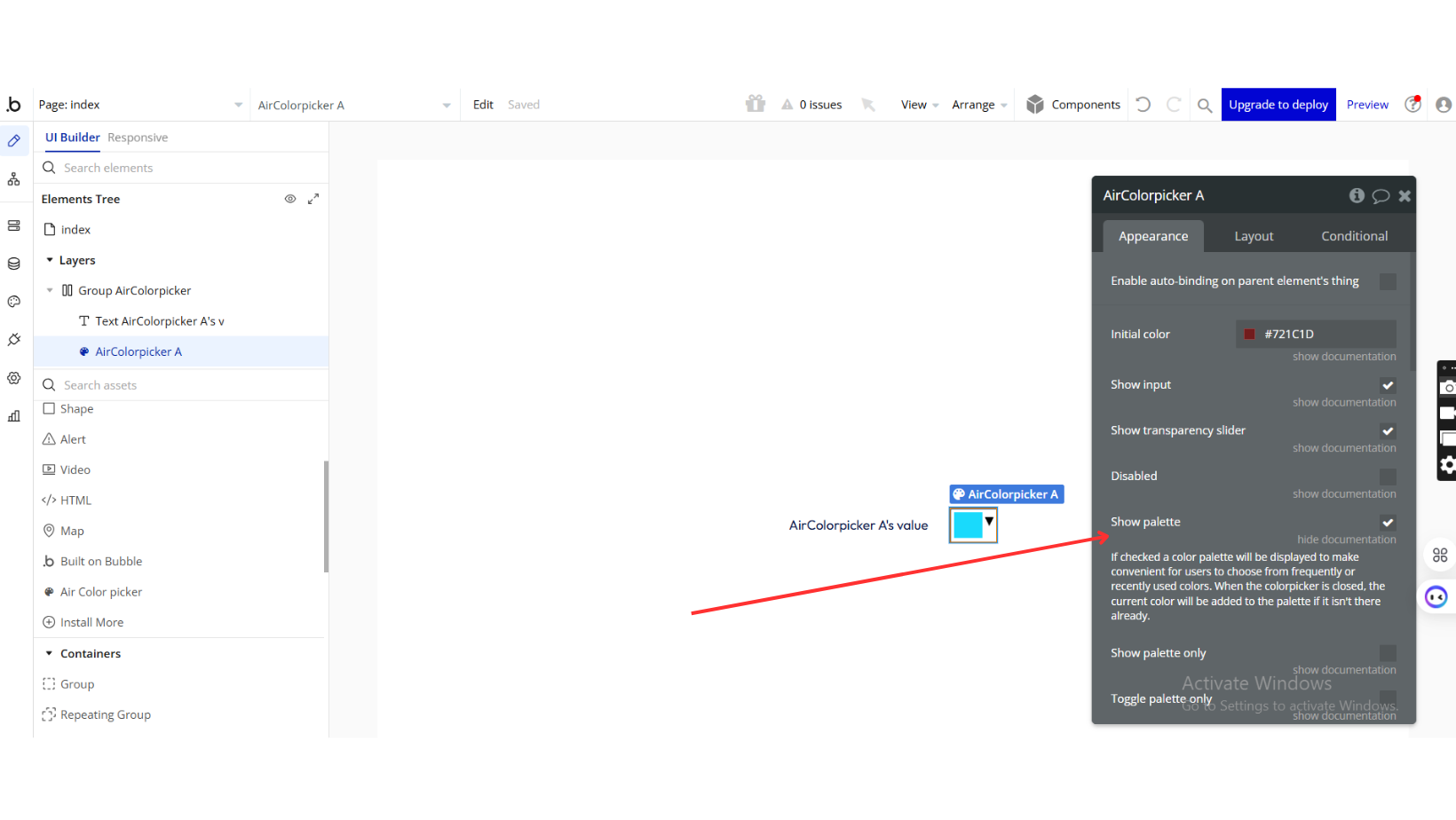The width and height of the screenshot is (1456, 820).
Task: Switch to the Conditional tab
Action: point(1354,236)
